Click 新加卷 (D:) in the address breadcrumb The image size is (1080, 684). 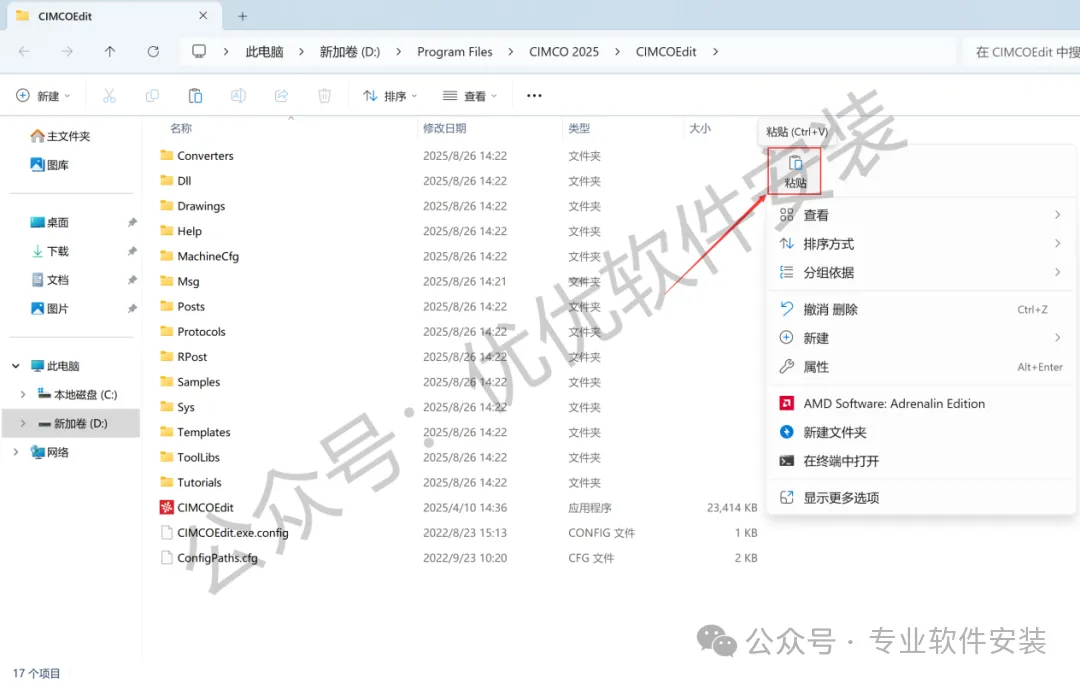(x=350, y=52)
